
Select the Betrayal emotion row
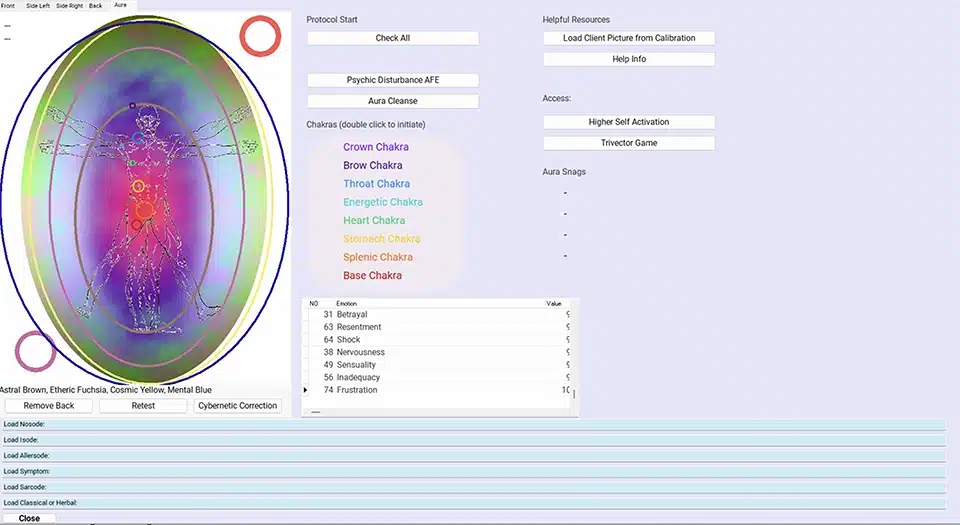click(x=437, y=315)
